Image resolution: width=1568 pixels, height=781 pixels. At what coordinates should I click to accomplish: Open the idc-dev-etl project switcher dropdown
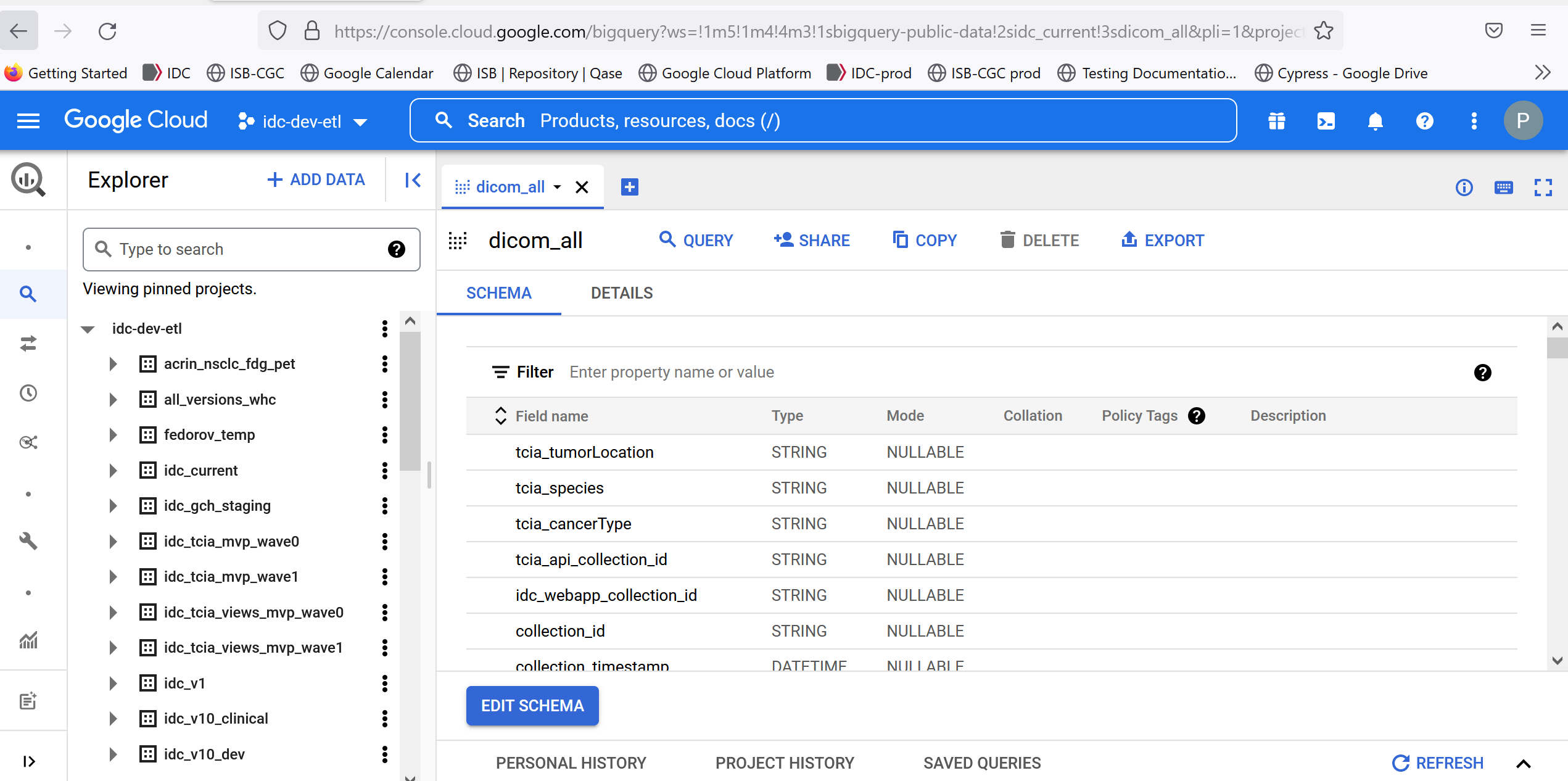coord(302,121)
